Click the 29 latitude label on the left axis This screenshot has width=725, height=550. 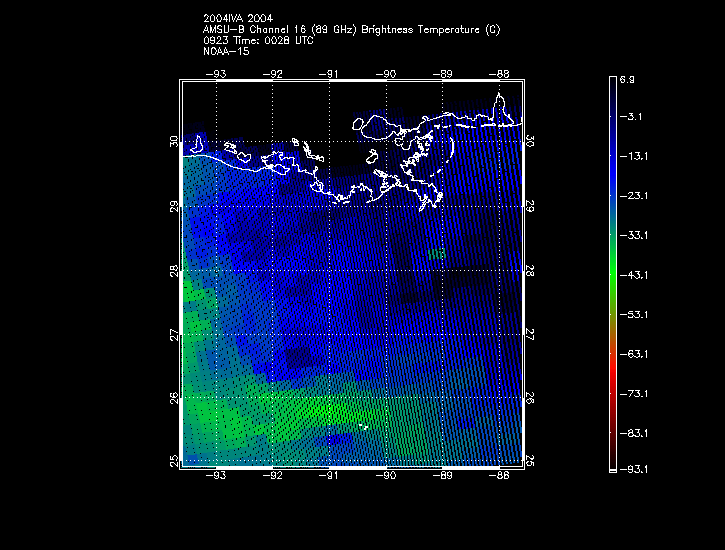click(x=174, y=206)
